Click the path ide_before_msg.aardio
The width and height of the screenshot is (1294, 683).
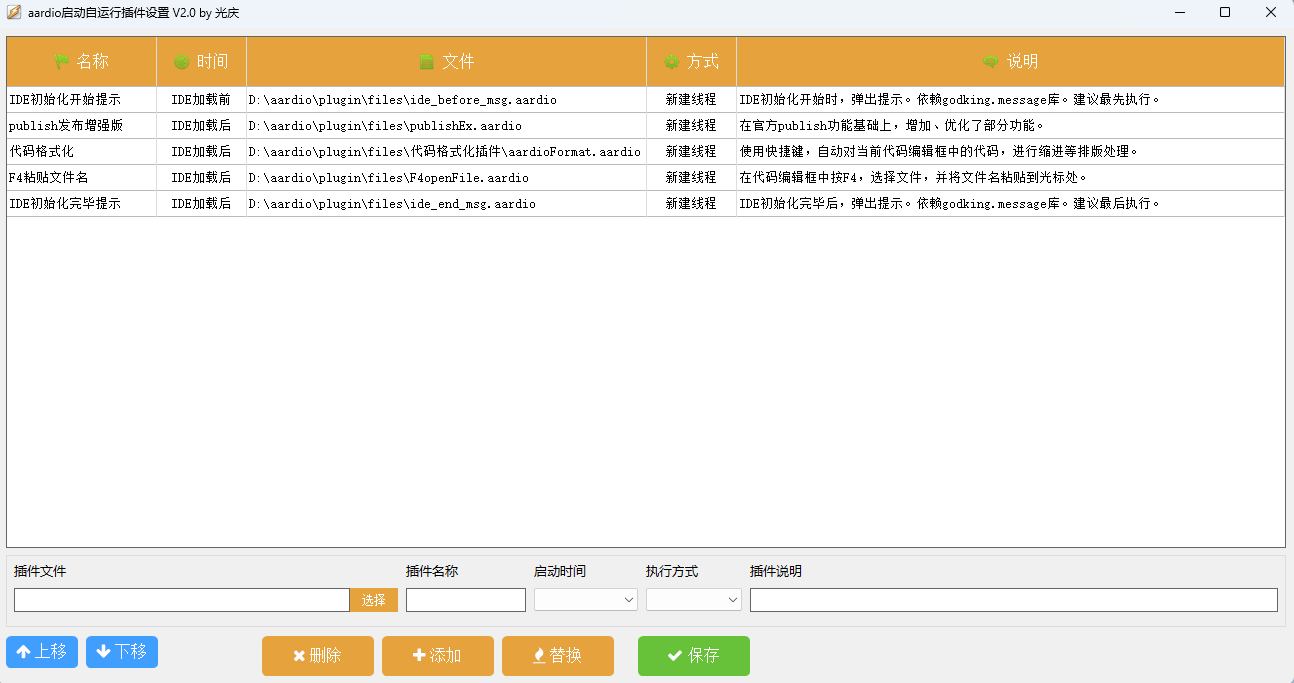click(x=403, y=100)
